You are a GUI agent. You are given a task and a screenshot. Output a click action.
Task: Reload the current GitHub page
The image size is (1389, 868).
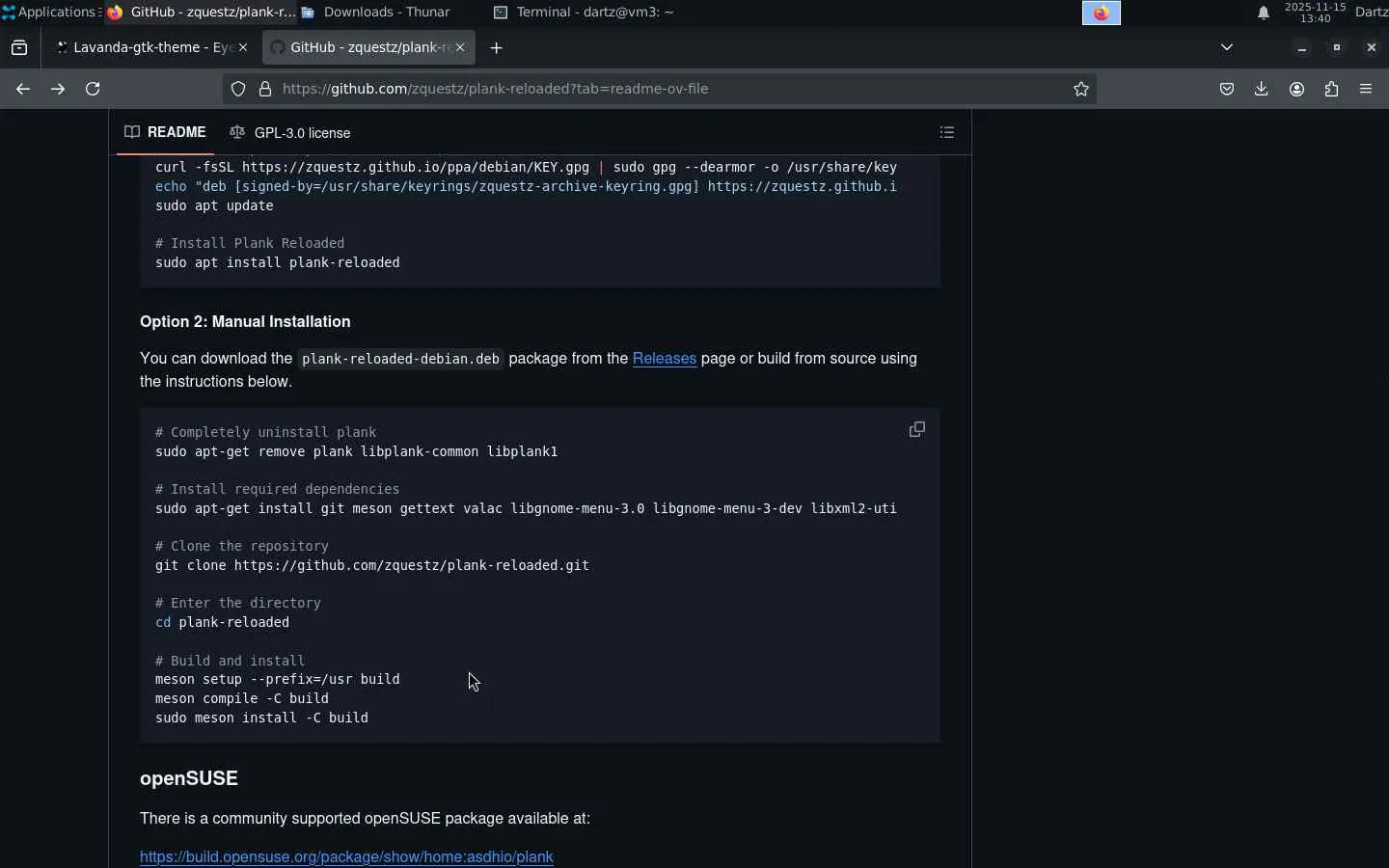click(x=93, y=89)
